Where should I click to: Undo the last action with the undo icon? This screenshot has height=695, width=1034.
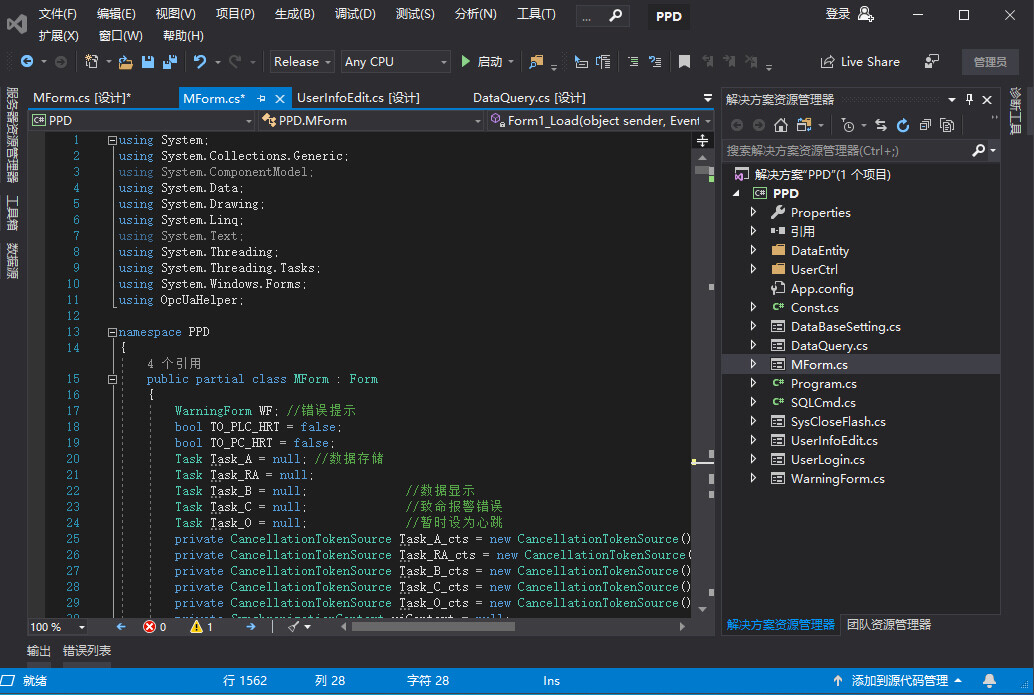click(x=200, y=61)
